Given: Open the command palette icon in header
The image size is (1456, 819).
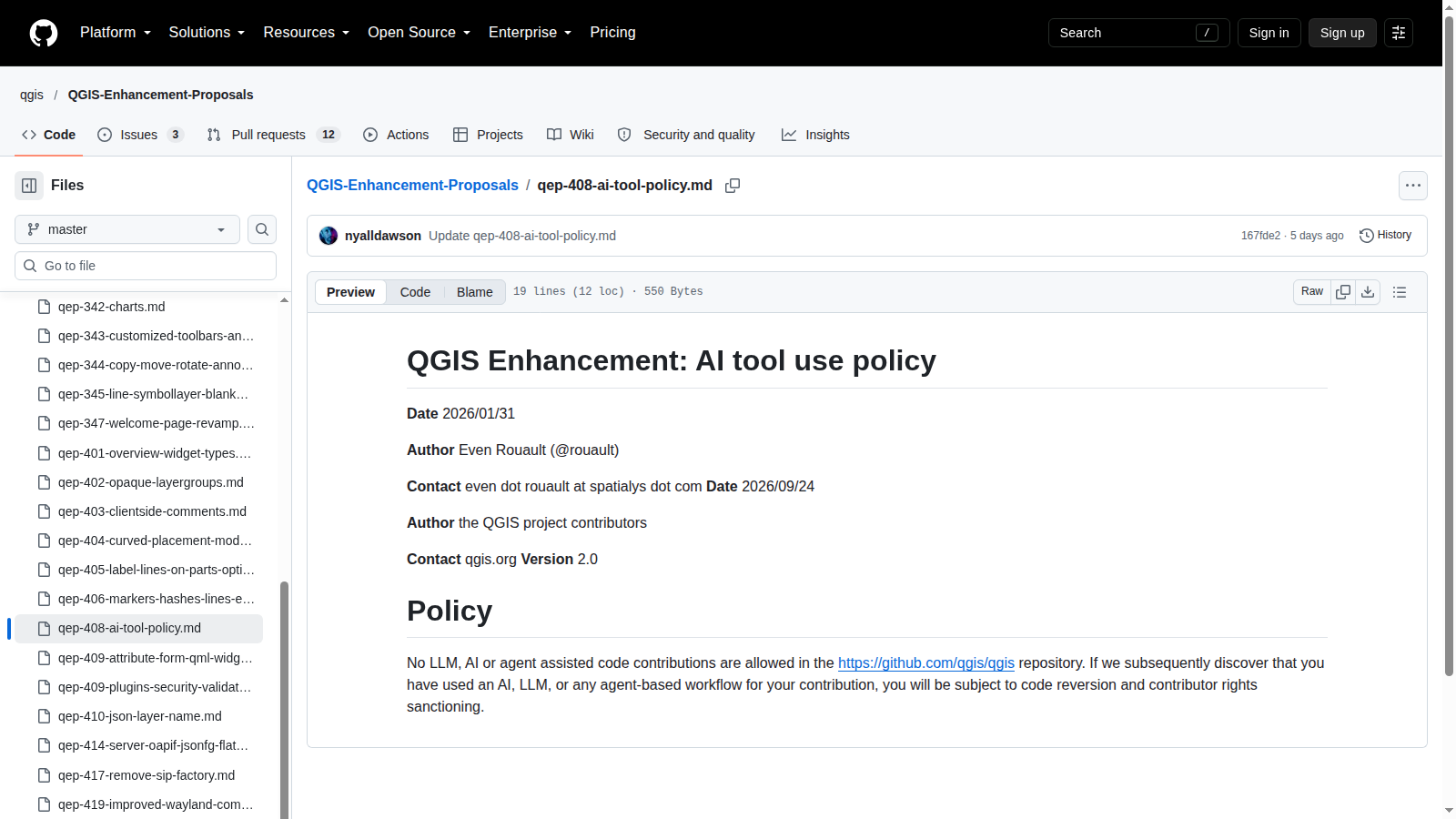Looking at the screenshot, I should pos(1399,33).
